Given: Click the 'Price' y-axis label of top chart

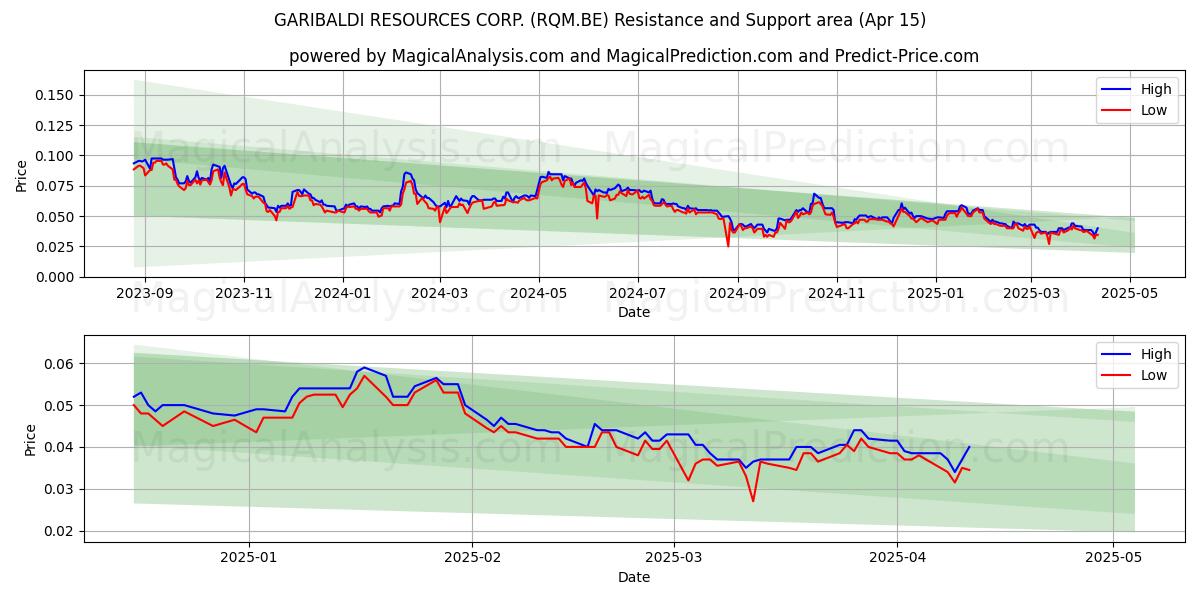Looking at the screenshot, I should (22, 174).
